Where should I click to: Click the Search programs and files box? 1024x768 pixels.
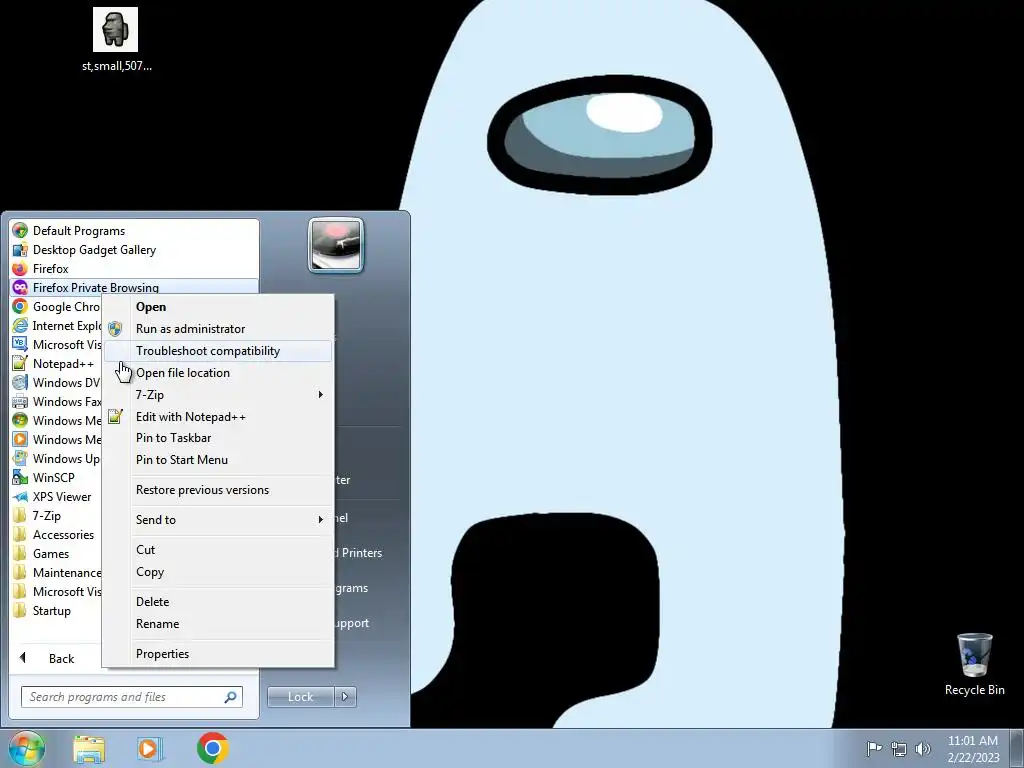tap(131, 697)
